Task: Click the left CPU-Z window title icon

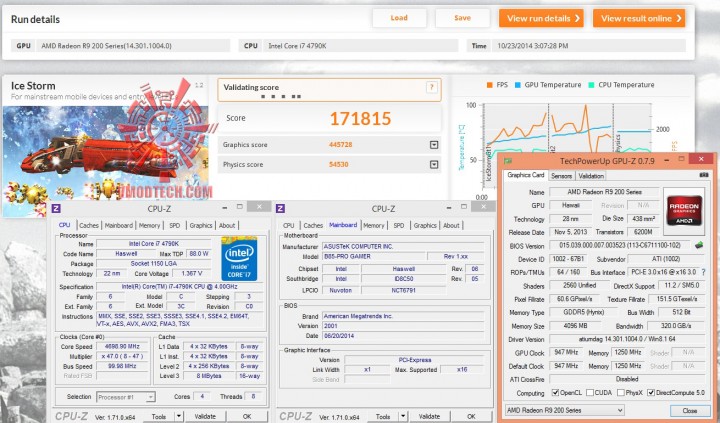Action: coord(56,209)
